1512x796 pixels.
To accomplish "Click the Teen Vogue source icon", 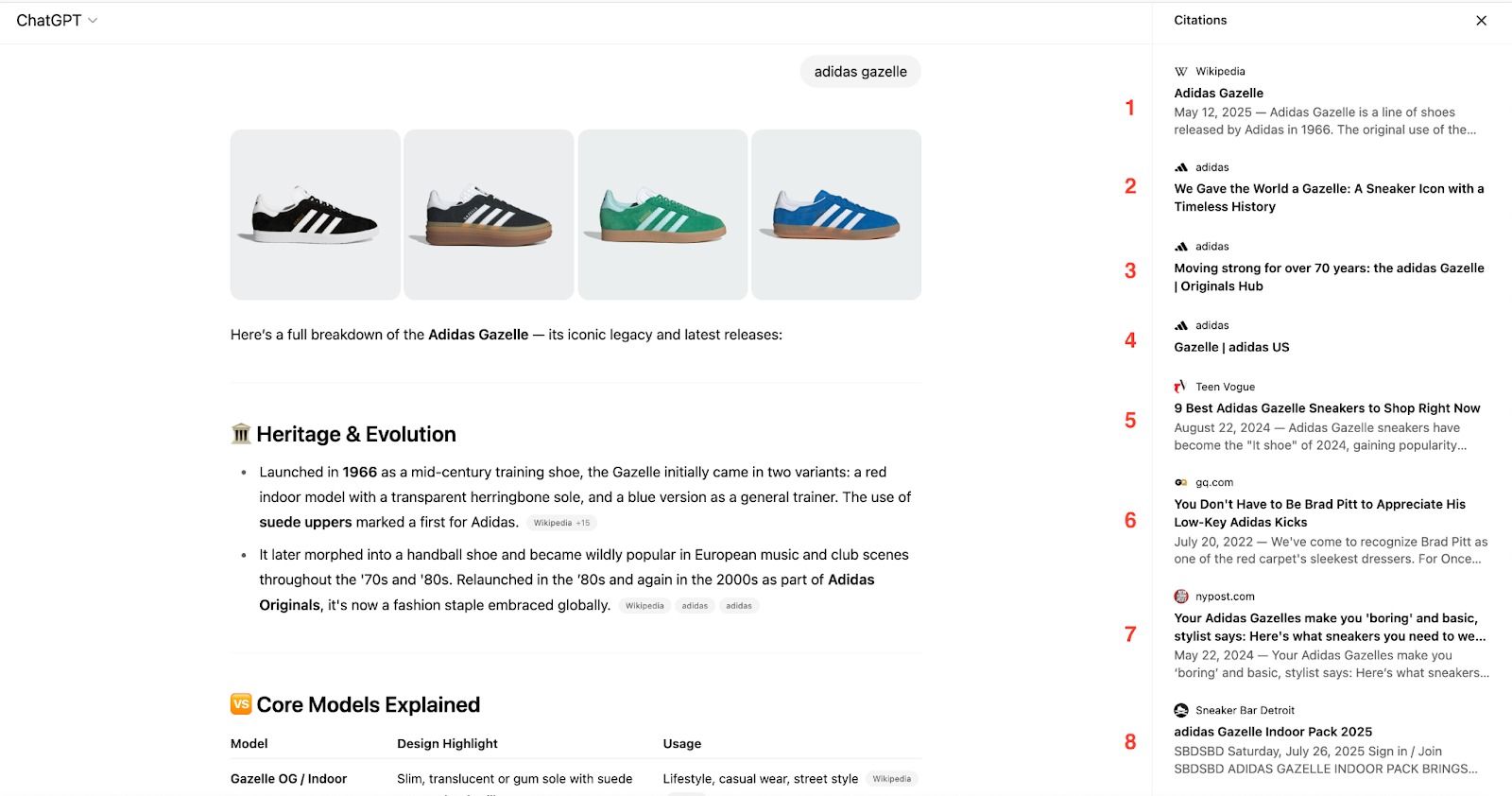I will click(x=1180, y=387).
